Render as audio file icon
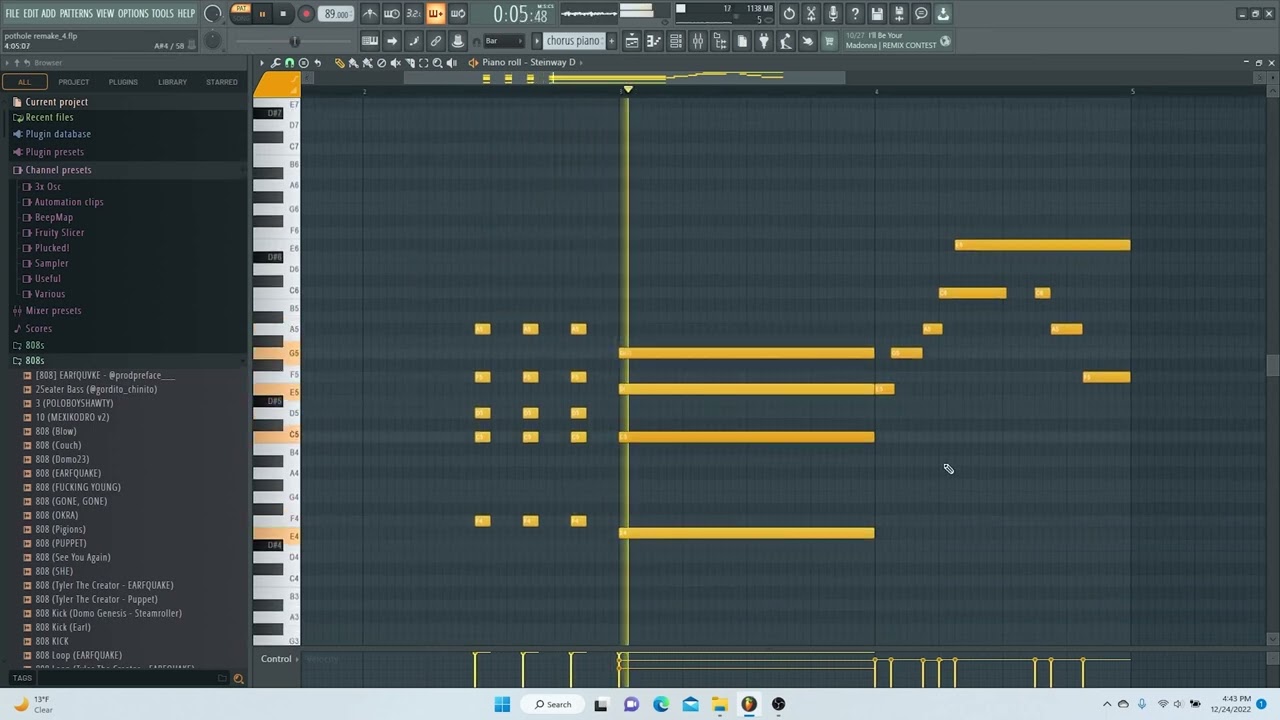 pos(899,14)
